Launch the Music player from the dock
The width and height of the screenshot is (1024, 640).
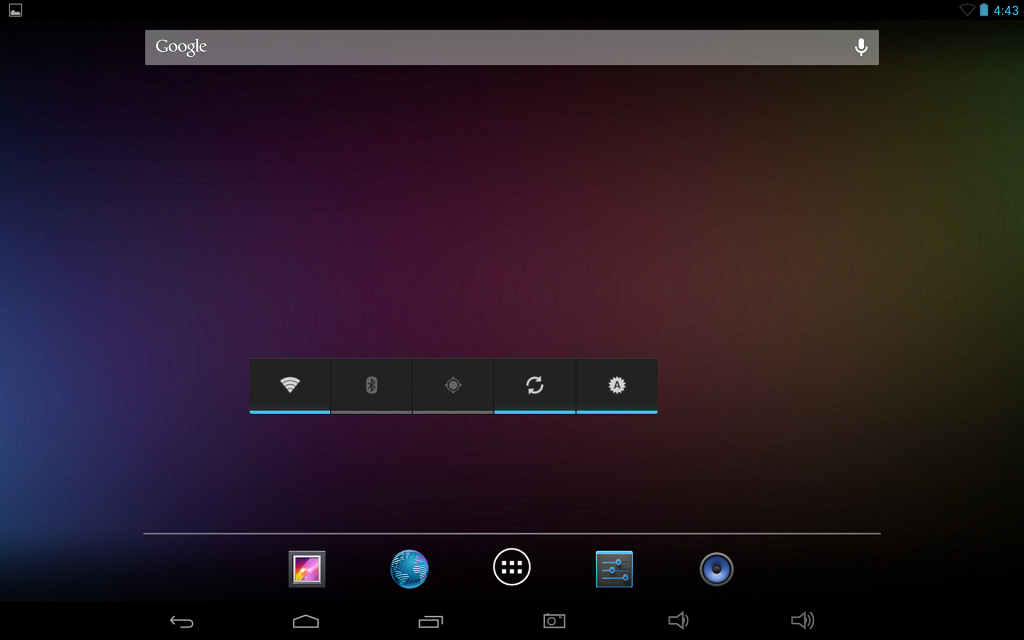pos(716,568)
